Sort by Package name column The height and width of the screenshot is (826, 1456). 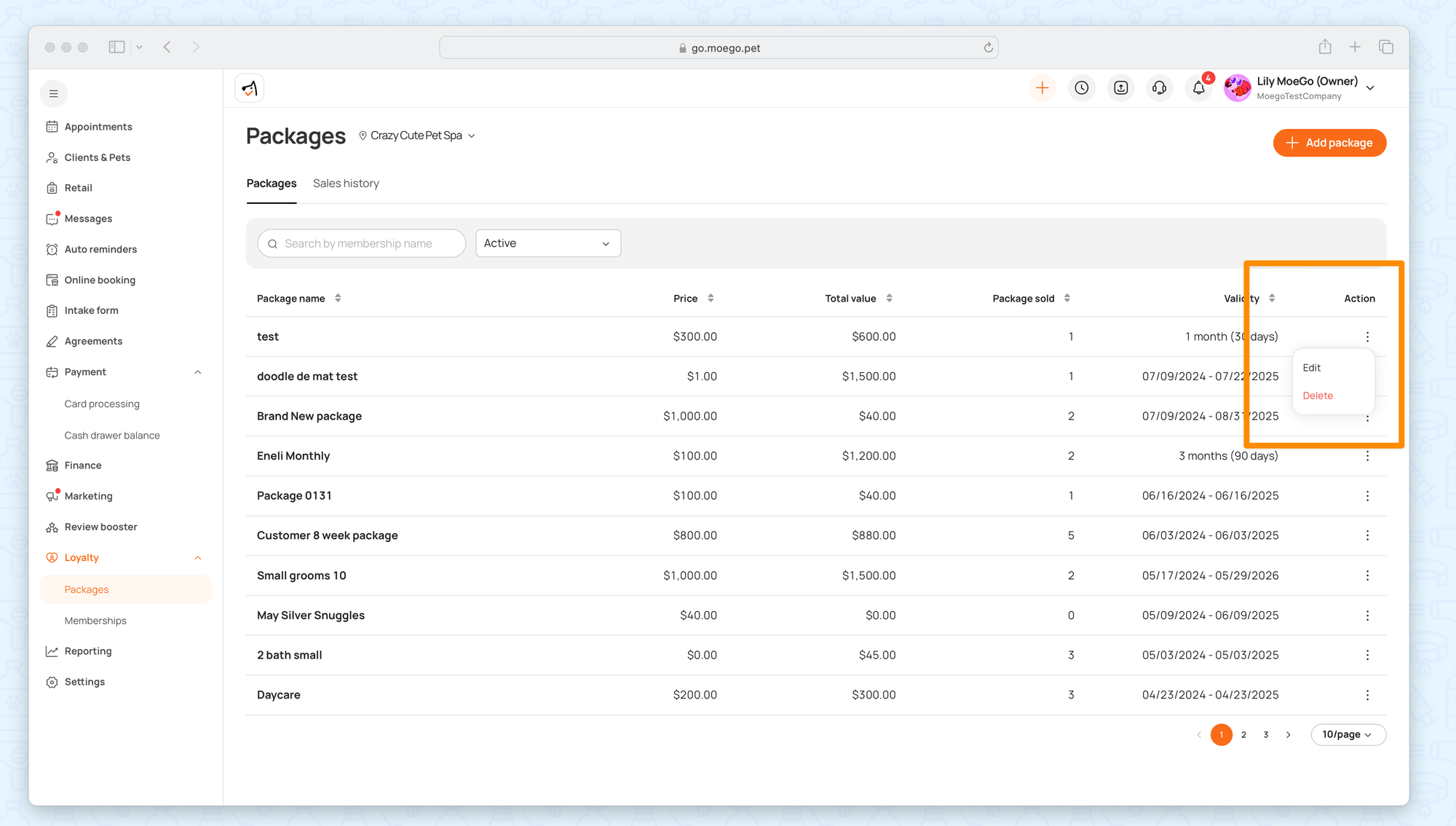coord(338,298)
